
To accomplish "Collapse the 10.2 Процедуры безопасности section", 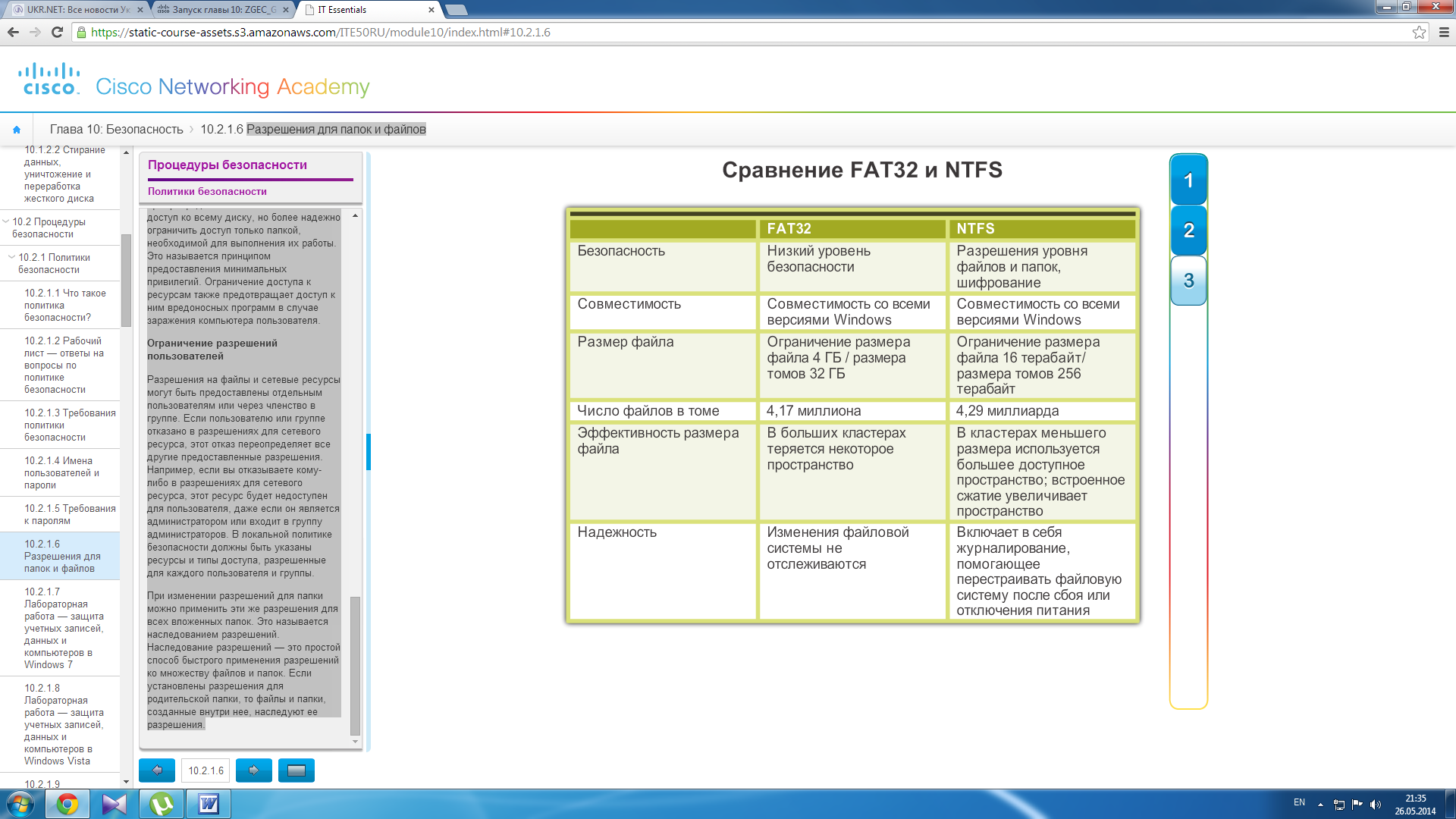I will pos(6,221).
